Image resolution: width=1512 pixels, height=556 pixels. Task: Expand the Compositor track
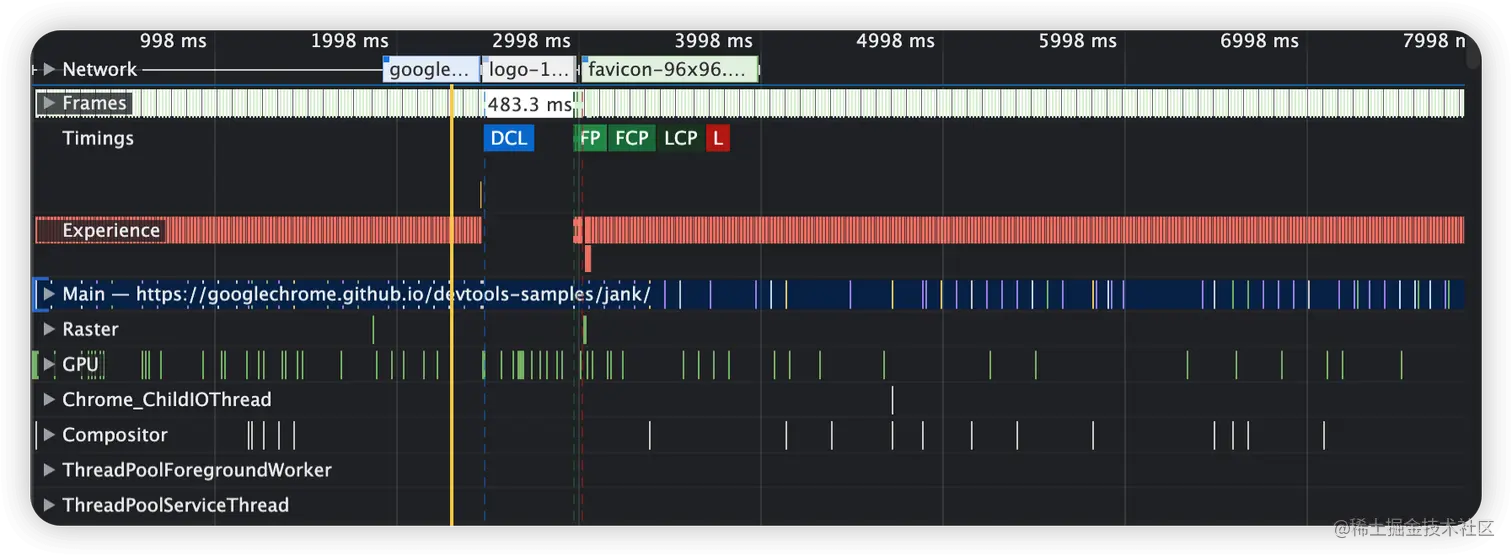click(x=48, y=435)
